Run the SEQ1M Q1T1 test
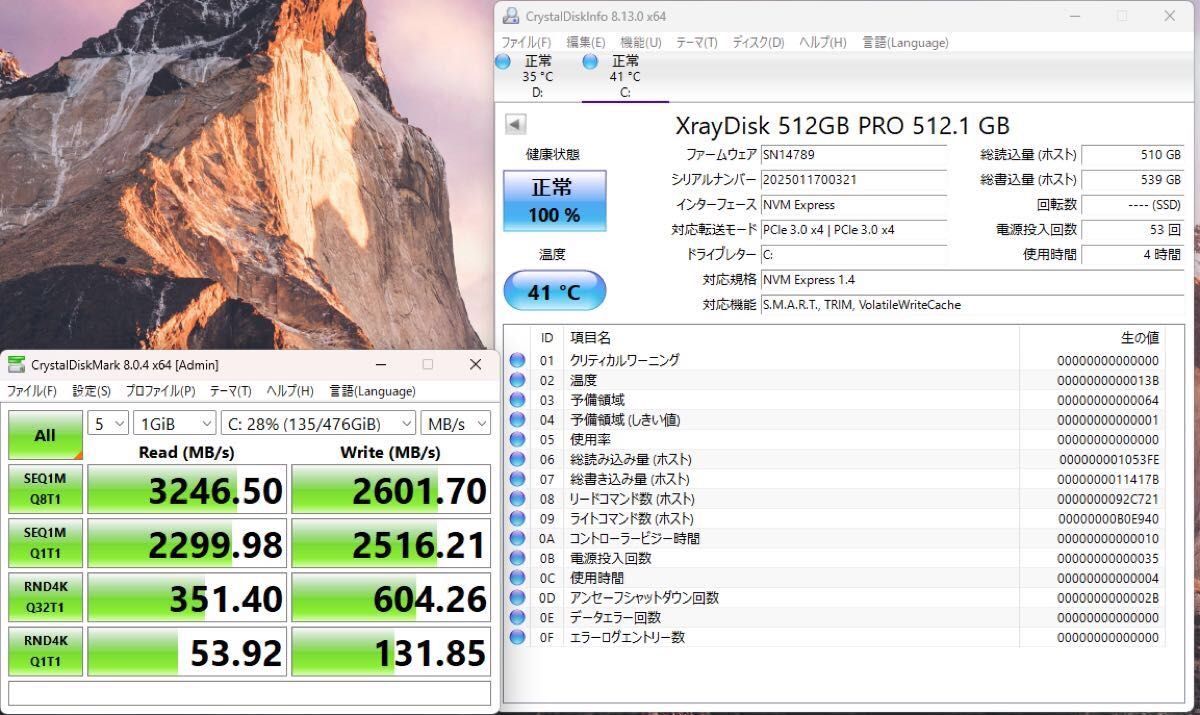1200x715 pixels. point(45,543)
